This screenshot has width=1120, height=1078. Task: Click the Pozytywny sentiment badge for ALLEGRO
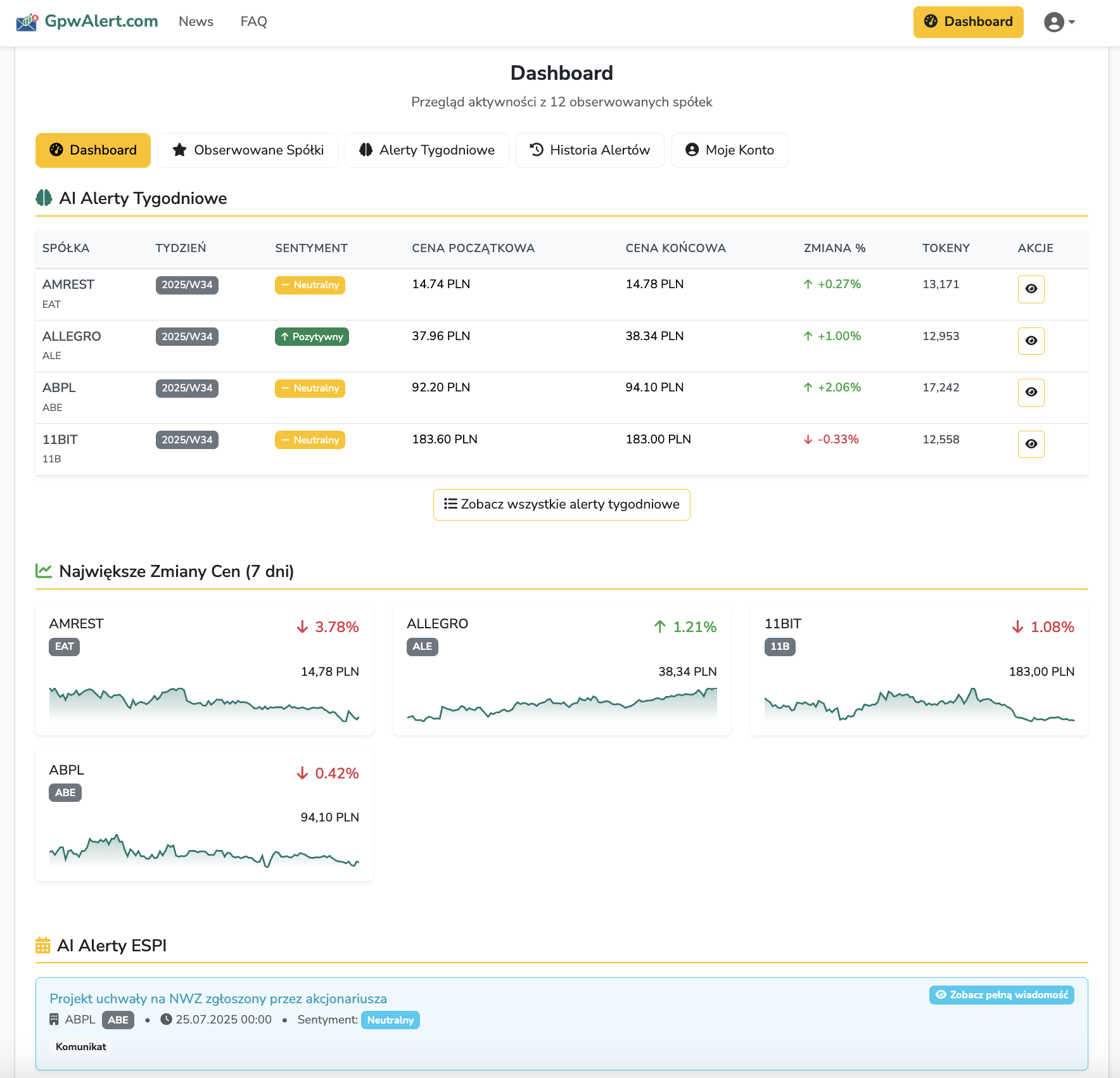click(312, 336)
